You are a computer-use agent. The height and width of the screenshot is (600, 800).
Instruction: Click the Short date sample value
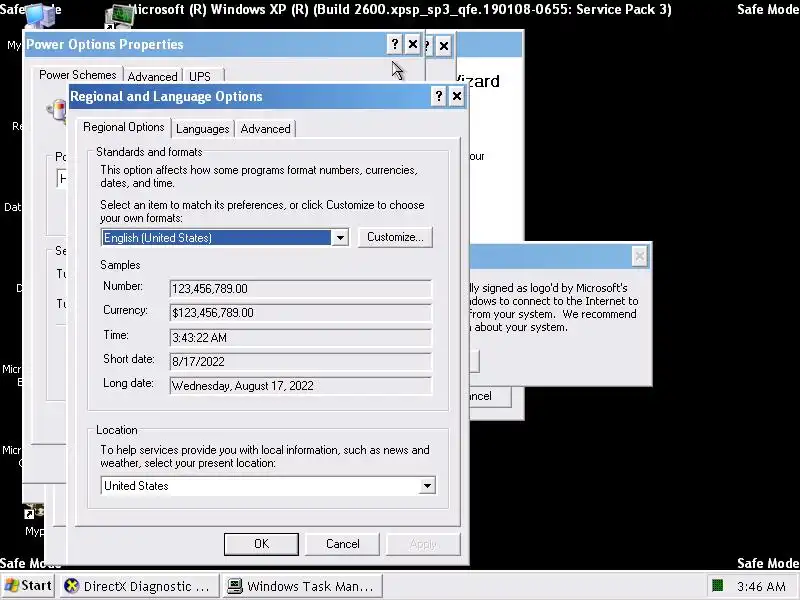coord(301,362)
